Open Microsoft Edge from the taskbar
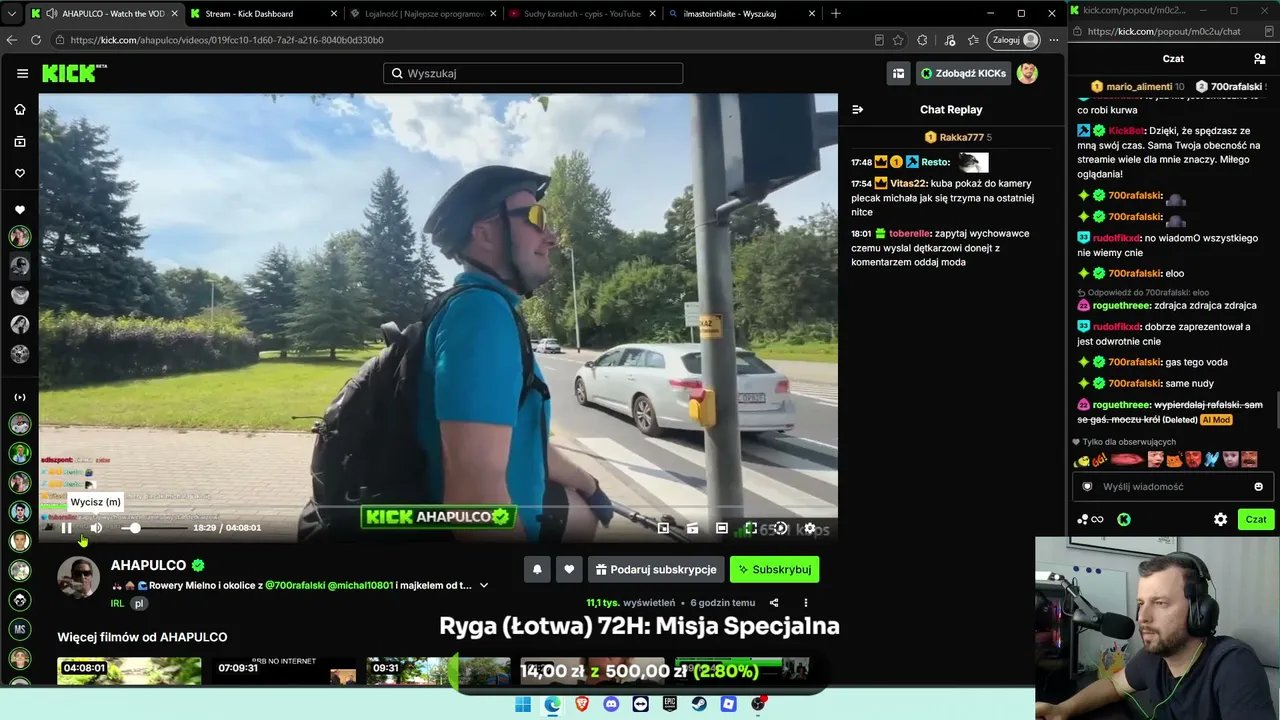The image size is (1280, 720). [552, 704]
